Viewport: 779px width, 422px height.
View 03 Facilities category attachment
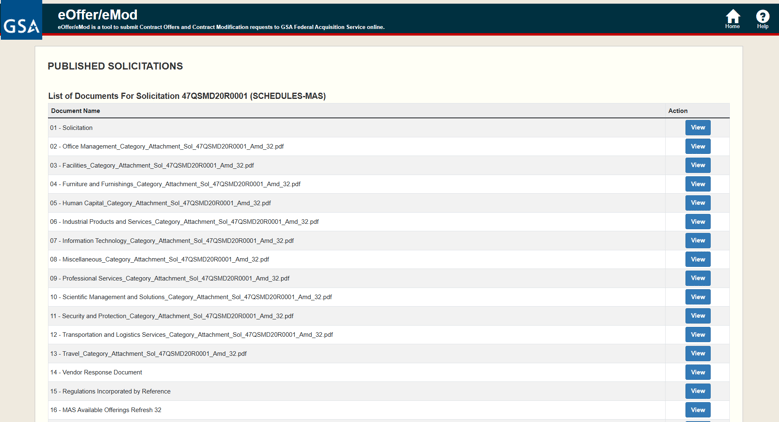point(698,166)
